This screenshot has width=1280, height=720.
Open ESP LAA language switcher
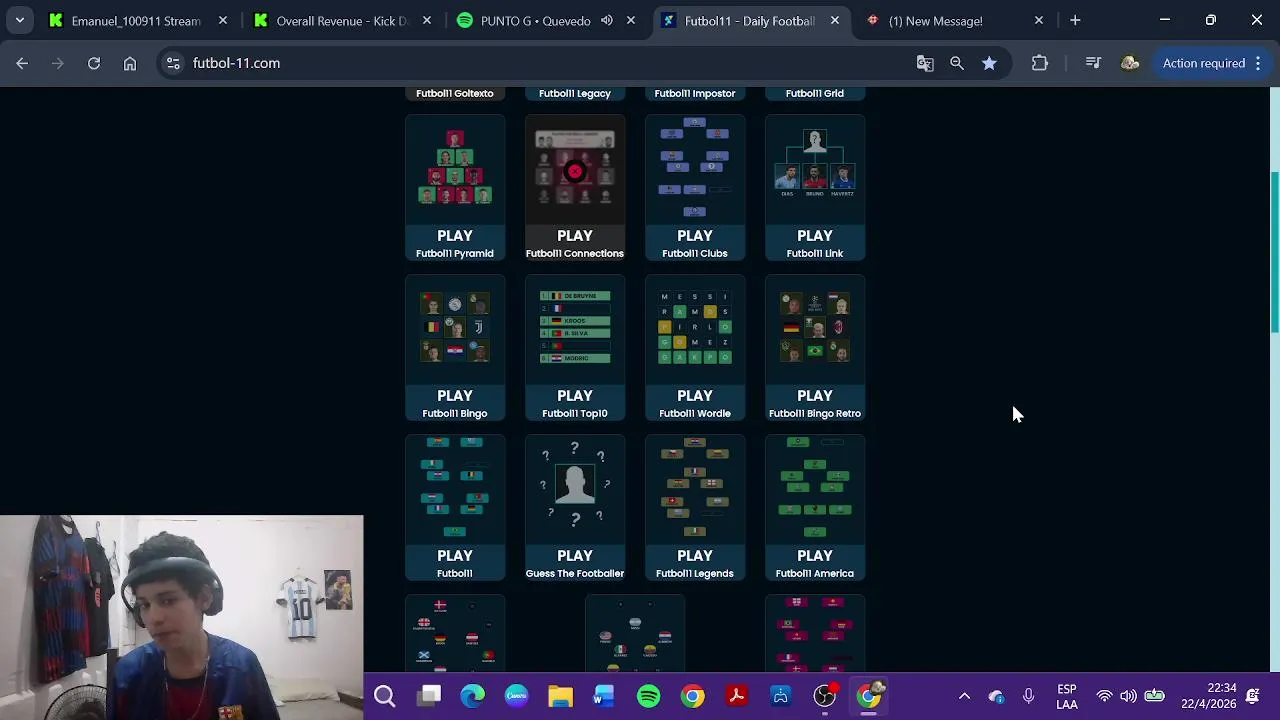coord(1067,696)
